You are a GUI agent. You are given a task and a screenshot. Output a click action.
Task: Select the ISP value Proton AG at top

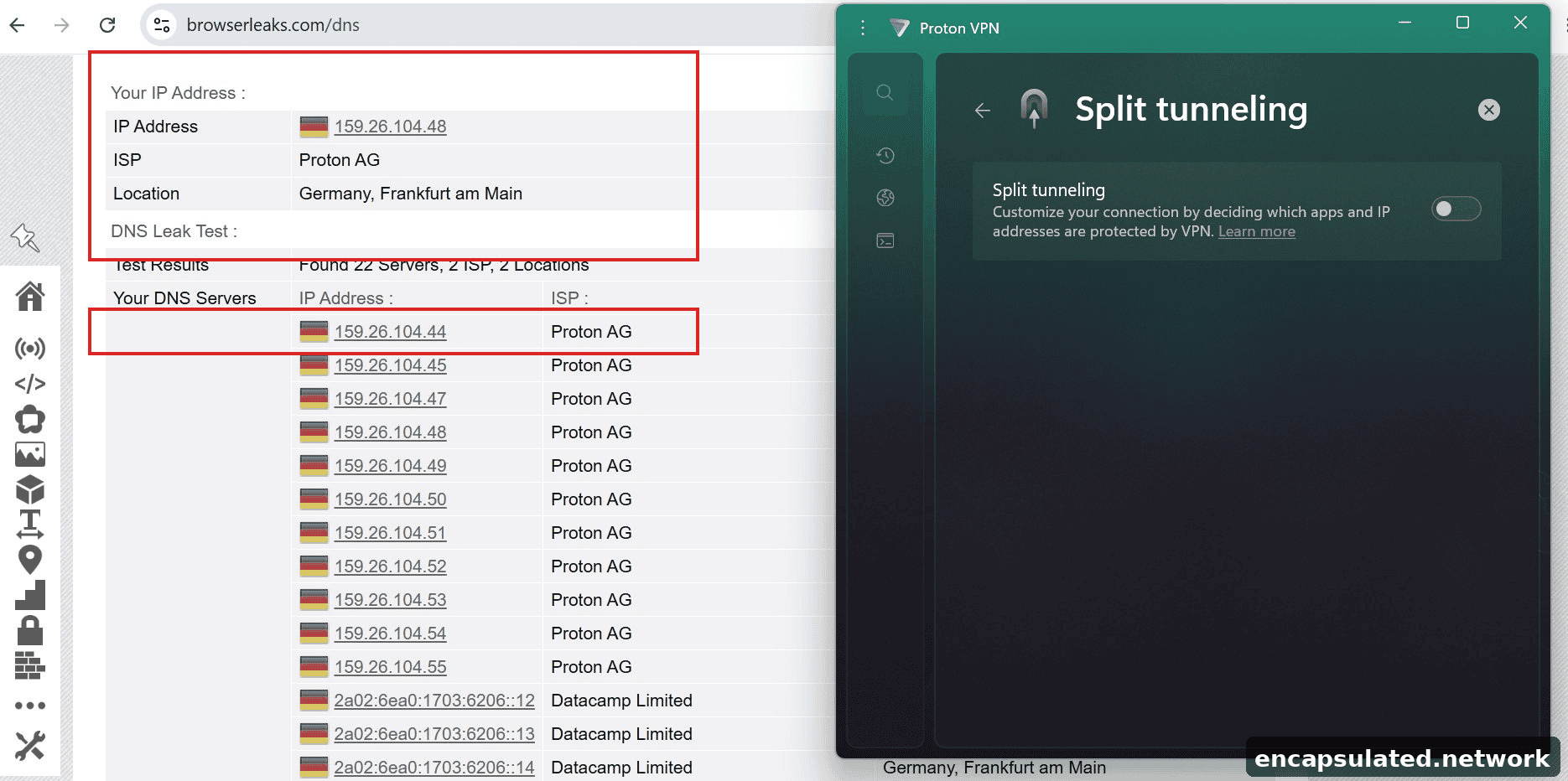pos(340,160)
